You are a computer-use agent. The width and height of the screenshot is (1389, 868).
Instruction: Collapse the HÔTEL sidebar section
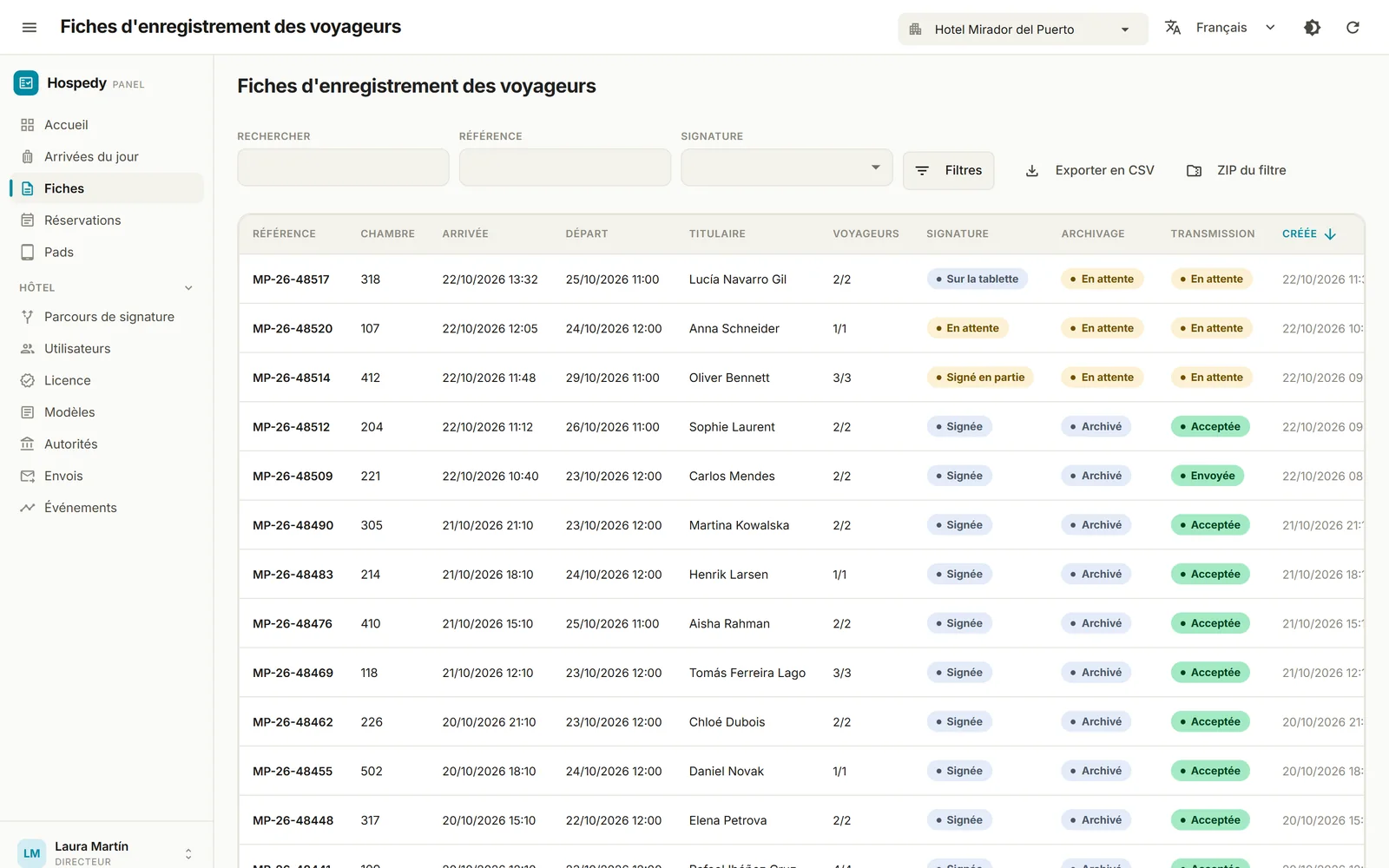[188, 288]
